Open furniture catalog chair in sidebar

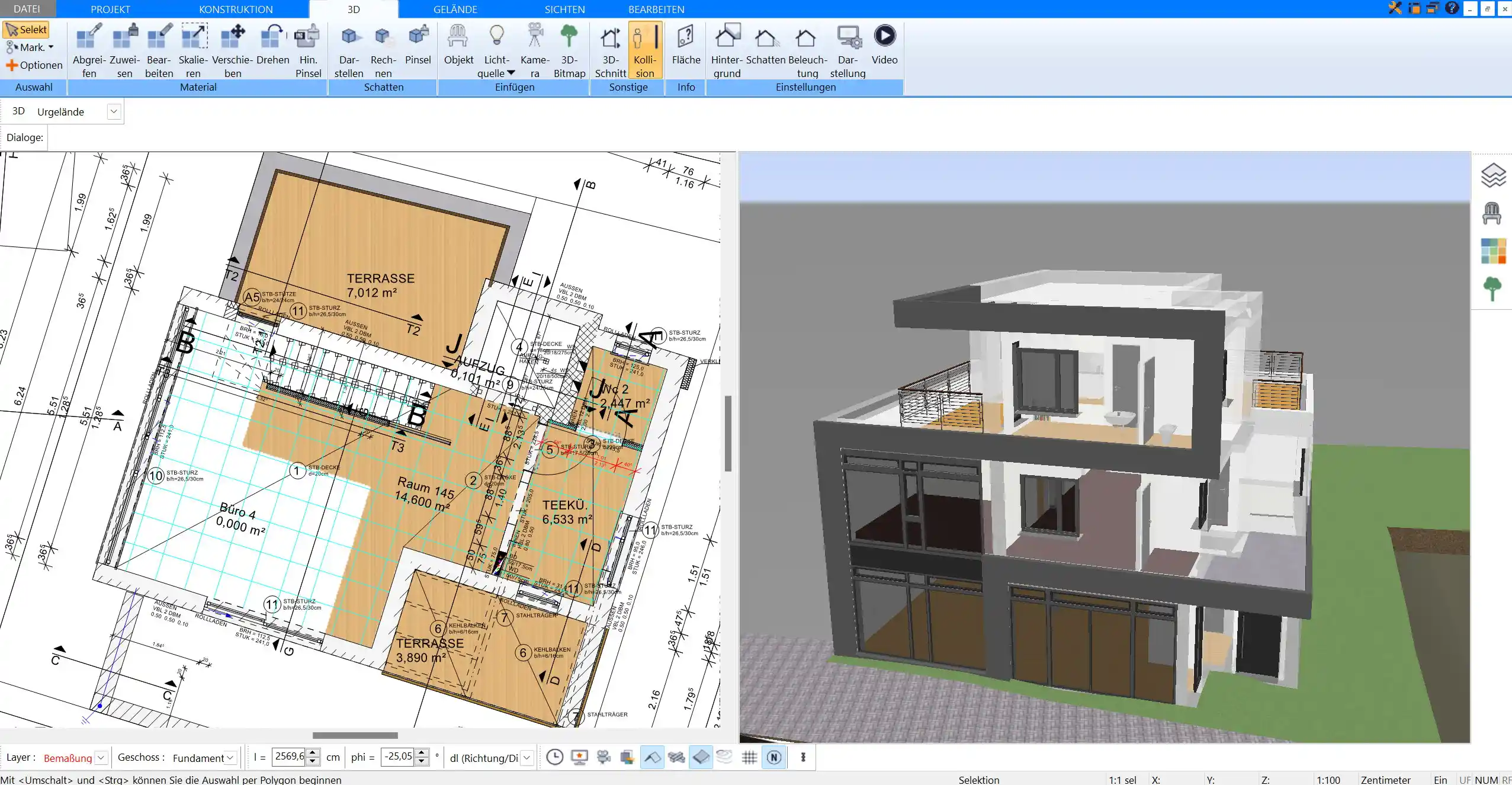click(x=1492, y=213)
